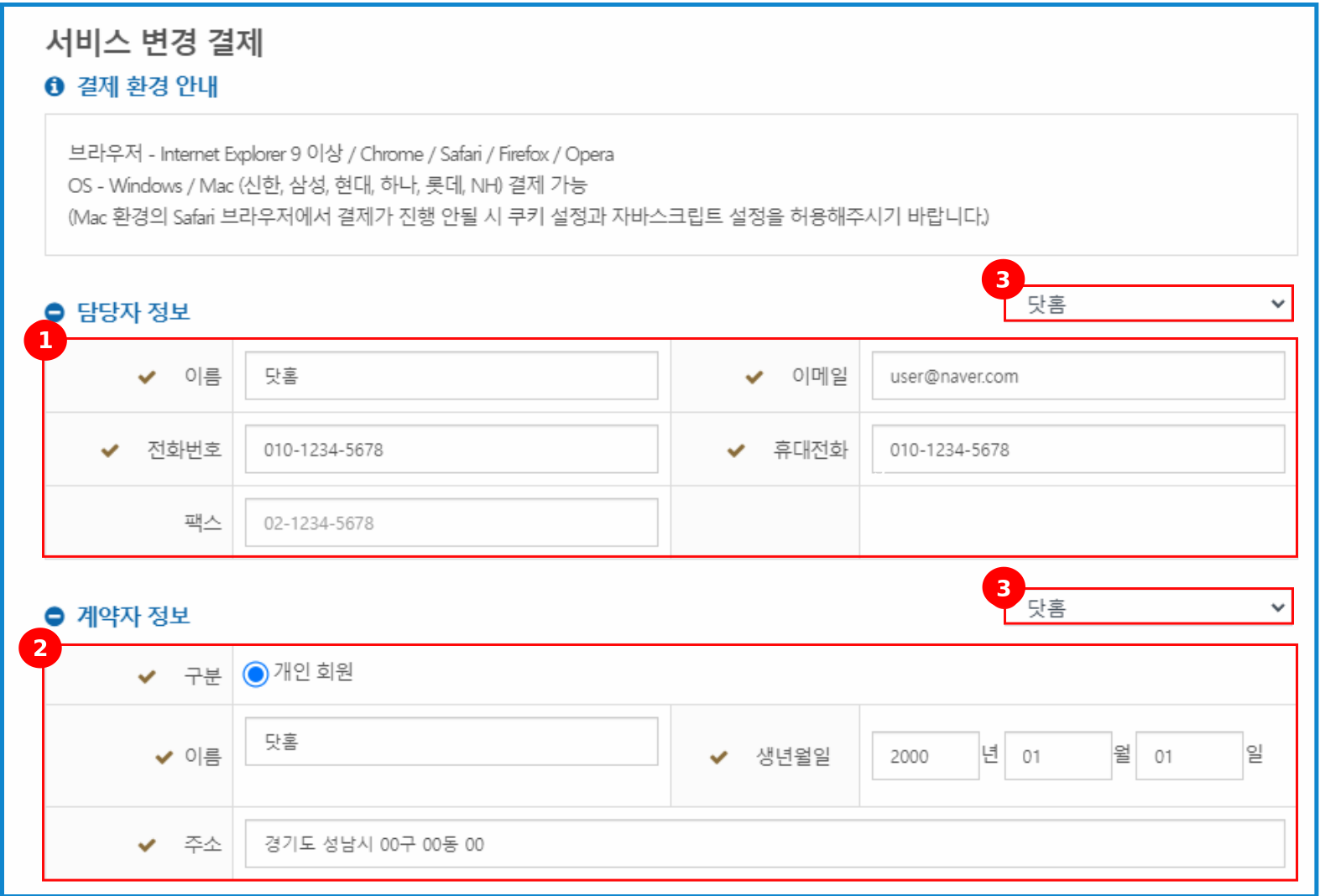Viewport: 1320px width, 896px height.
Task: Click the info icon beside 결제 환경 안내
Action: (x=55, y=86)
